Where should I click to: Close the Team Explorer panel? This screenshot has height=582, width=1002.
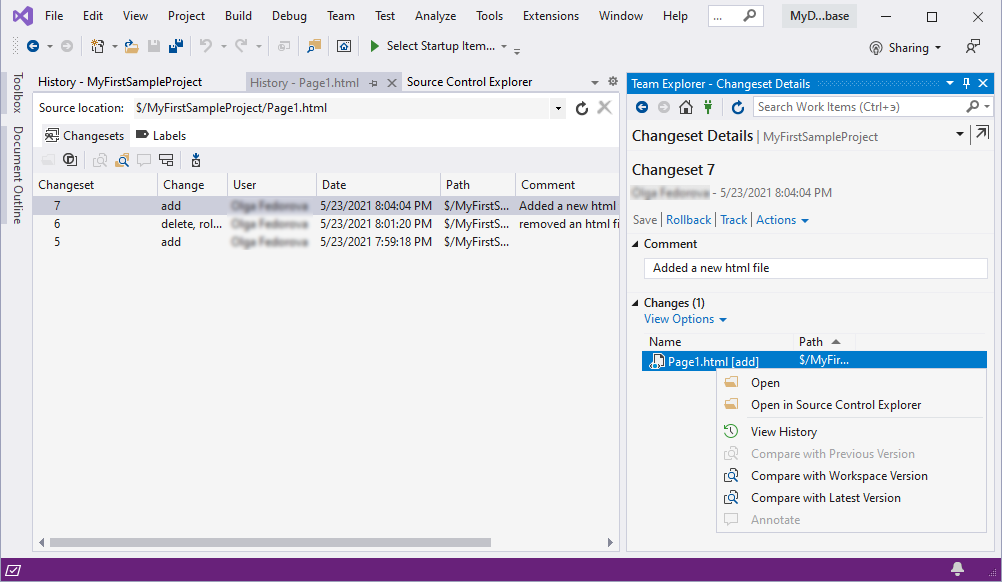(983, 83)
